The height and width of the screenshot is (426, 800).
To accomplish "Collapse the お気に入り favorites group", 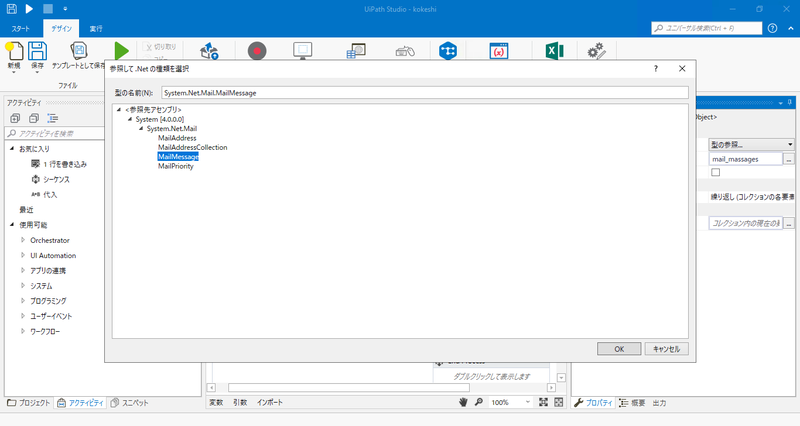I will tap(12, 148).
